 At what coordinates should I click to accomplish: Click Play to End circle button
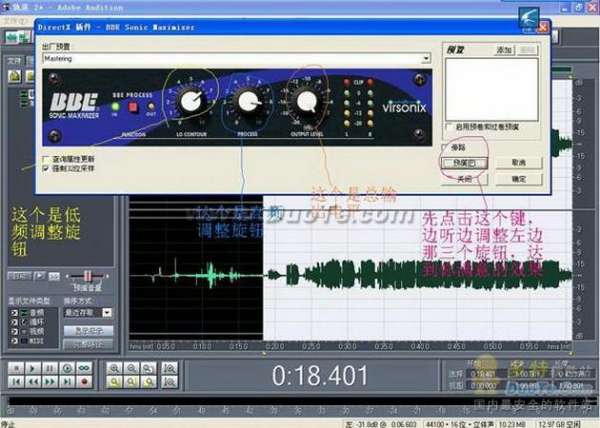coord(67,368)
